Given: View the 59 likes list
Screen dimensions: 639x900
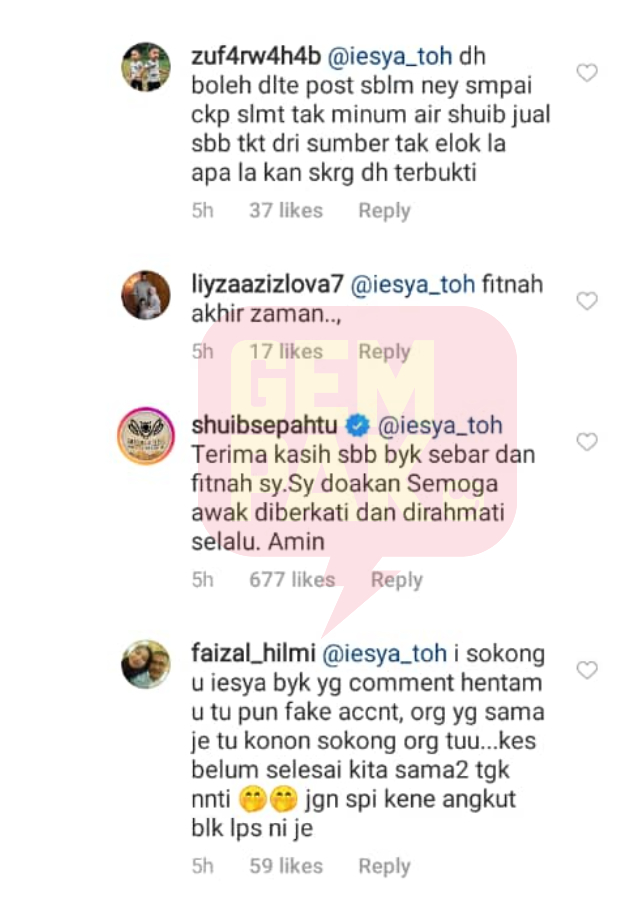Looking at the screenshot, I should coord(286,866).
